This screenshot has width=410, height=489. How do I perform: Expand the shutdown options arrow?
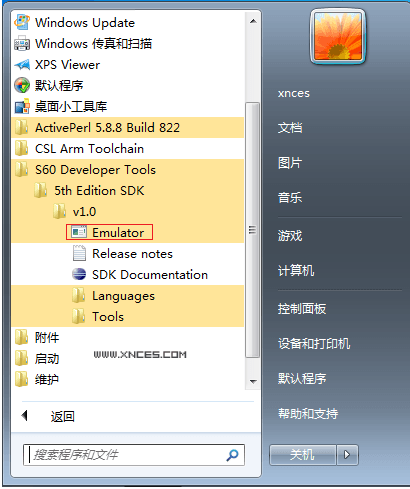click(347, 454)
